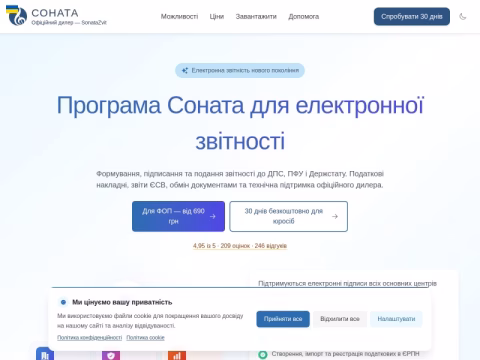Open cookie settings via Налаштувати

coord(396,319)
